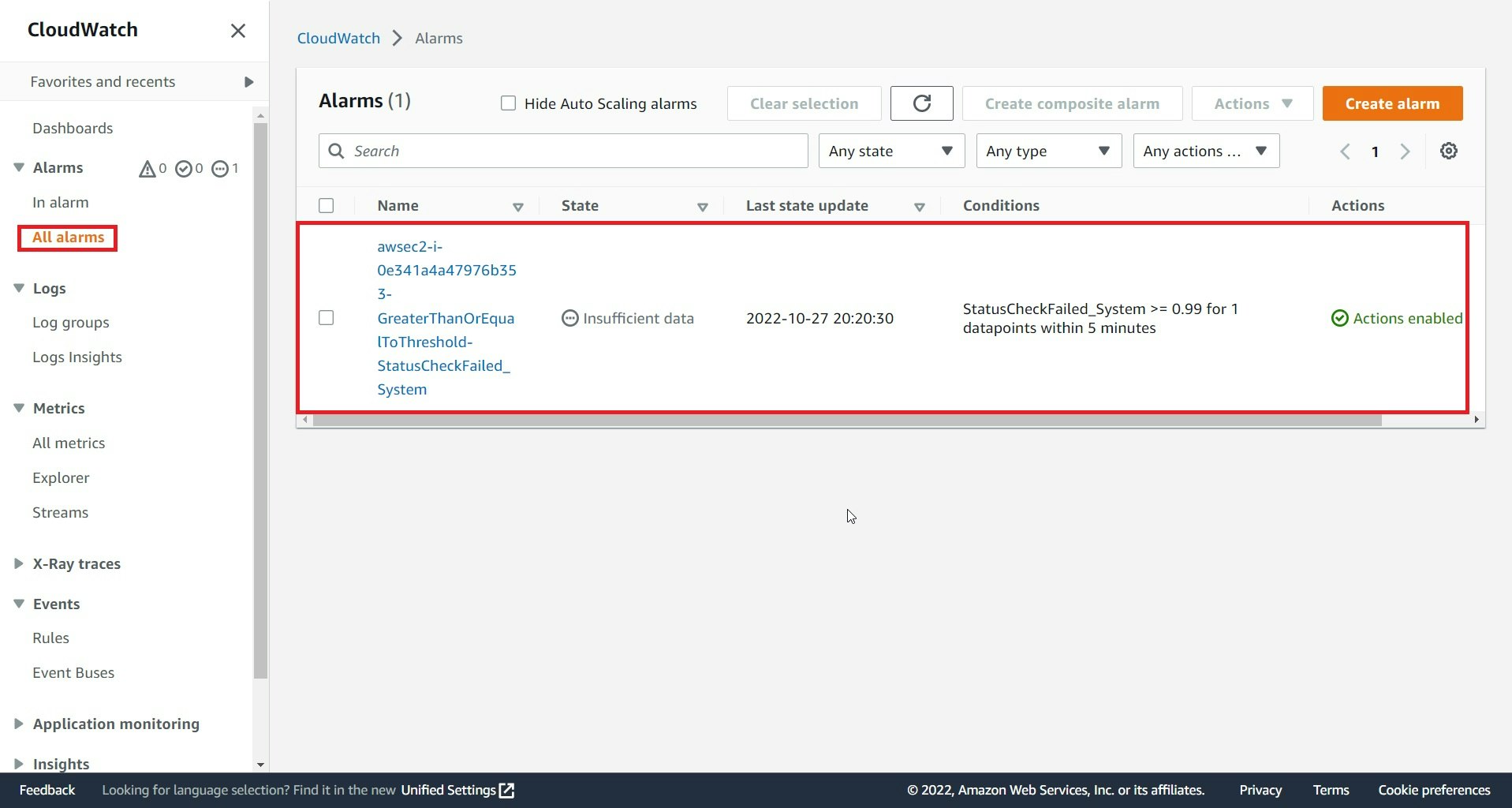This screenshot has height=808, width=1512.
Task: Click the OK alarms count badge
Action: pos(186,168)
